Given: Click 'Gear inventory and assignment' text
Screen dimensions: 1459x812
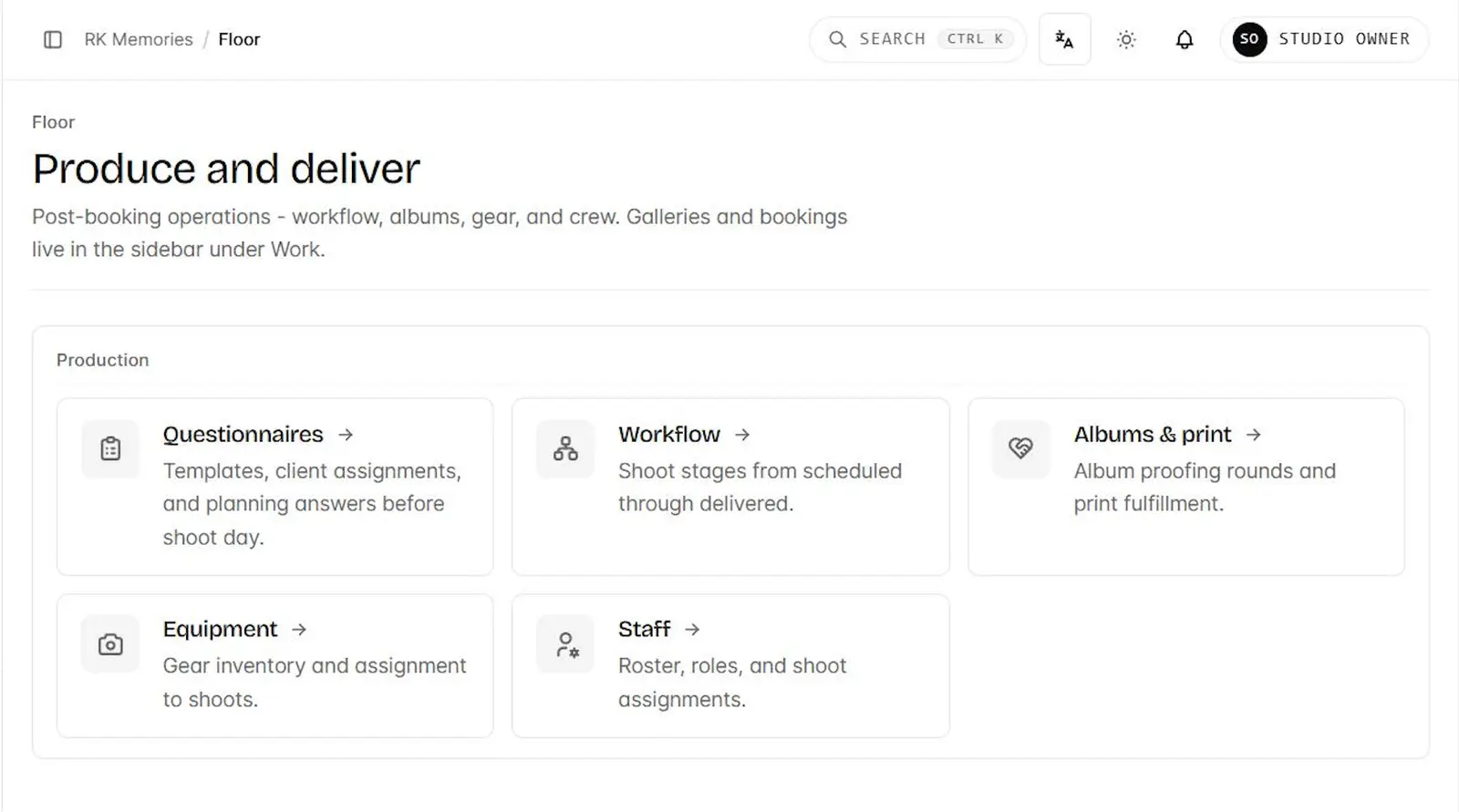Looking at the screenshot, I should [x=315, y=666].
